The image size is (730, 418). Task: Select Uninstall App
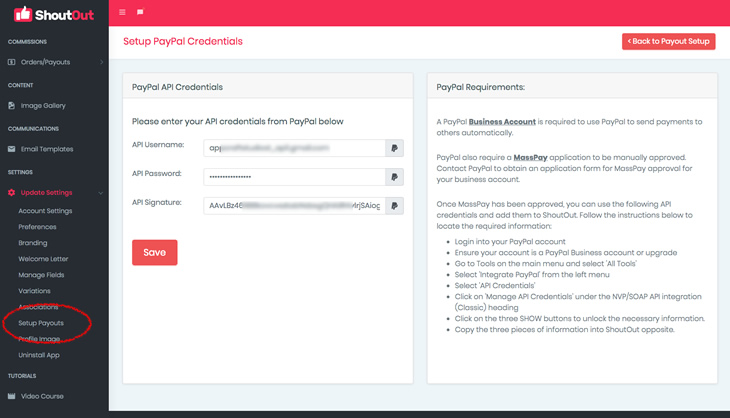click(x=39, y=355)
